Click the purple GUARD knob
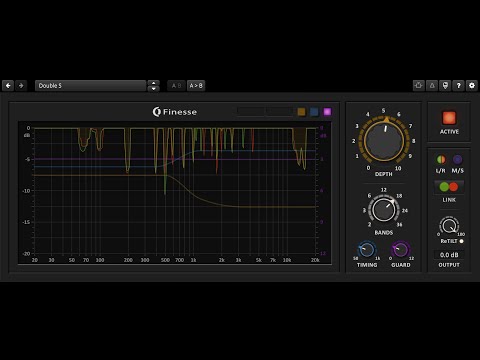This screenshot has width=480, height=360. 400,250
